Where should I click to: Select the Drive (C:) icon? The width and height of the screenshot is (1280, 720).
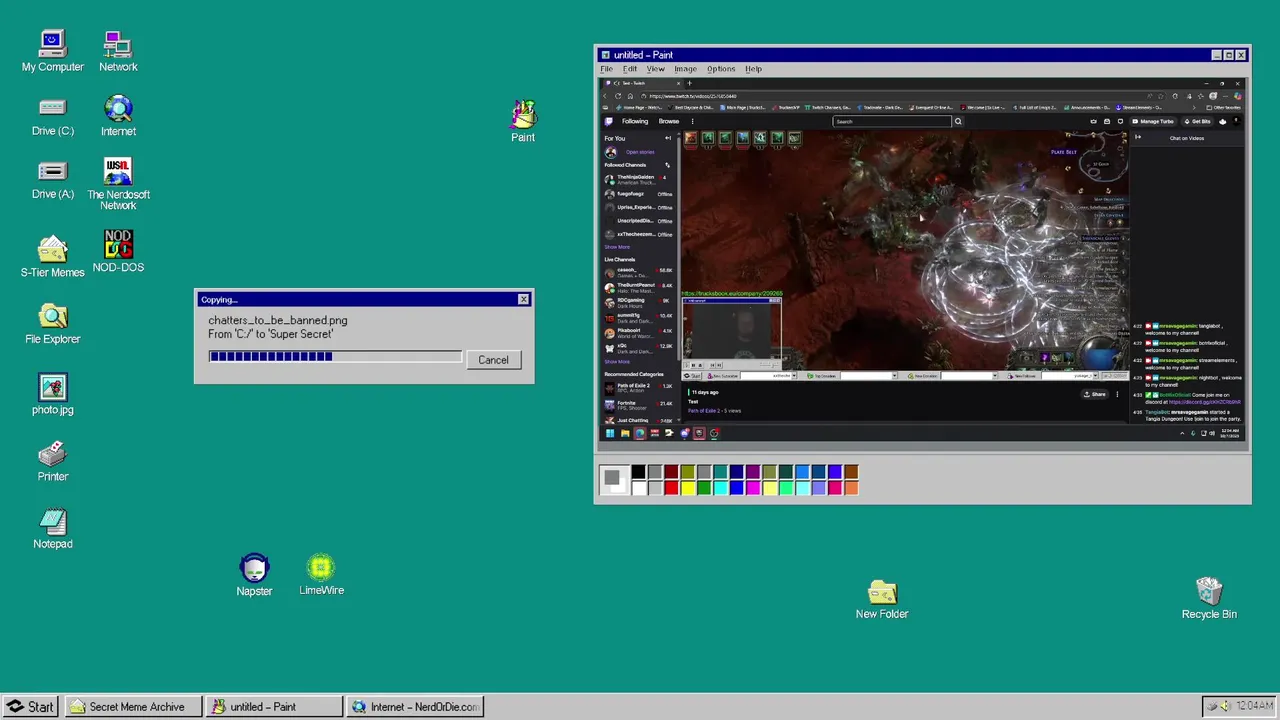point(52,116)
